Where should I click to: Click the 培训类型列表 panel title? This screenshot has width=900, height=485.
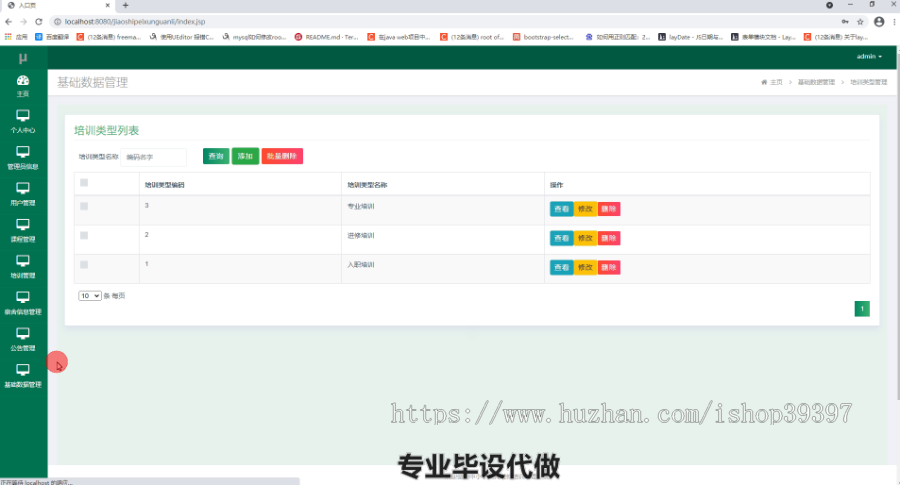106,130
